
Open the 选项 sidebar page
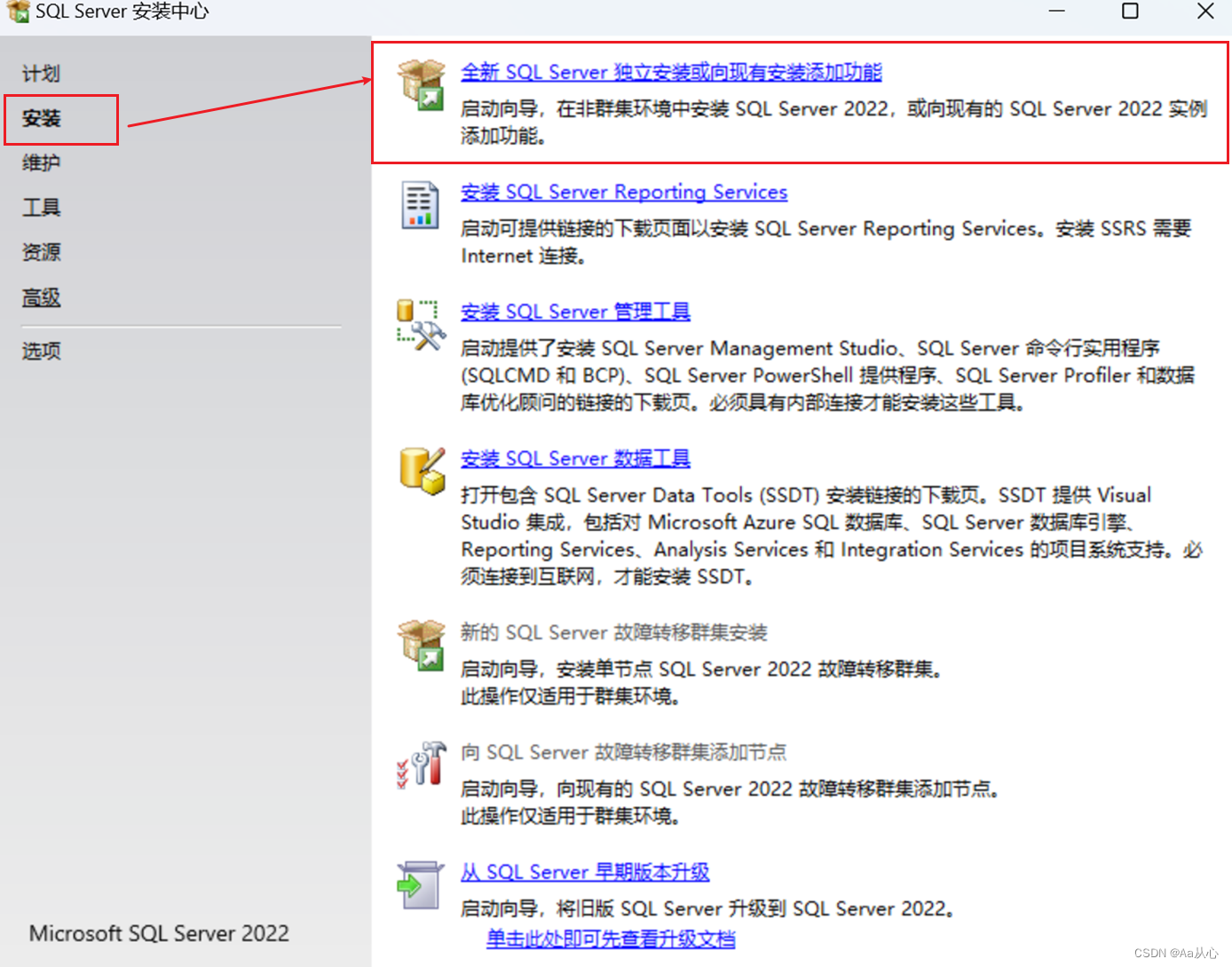[x=41, y=351]
